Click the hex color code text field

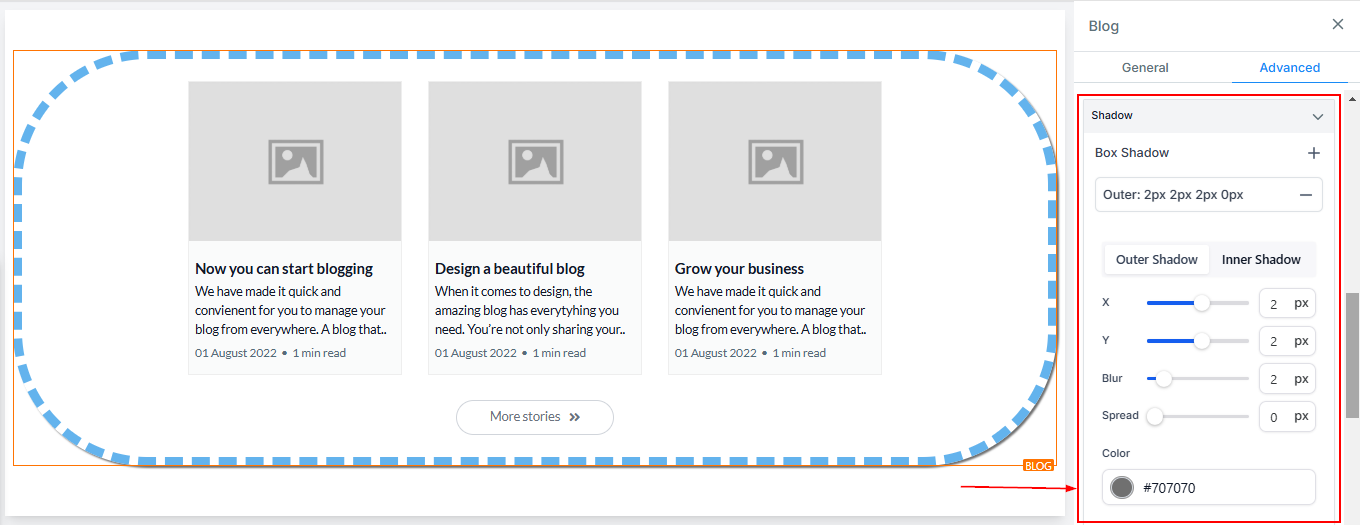coord(1225,488)
